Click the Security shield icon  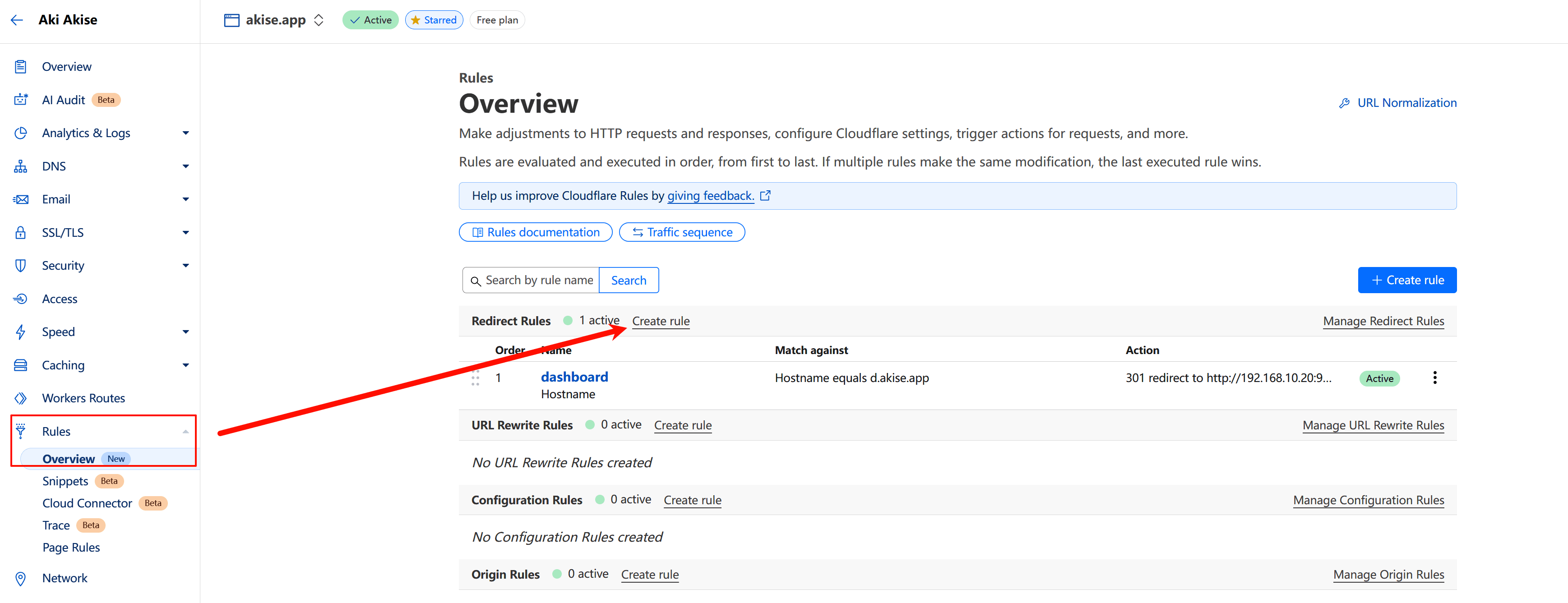[21, 265]
